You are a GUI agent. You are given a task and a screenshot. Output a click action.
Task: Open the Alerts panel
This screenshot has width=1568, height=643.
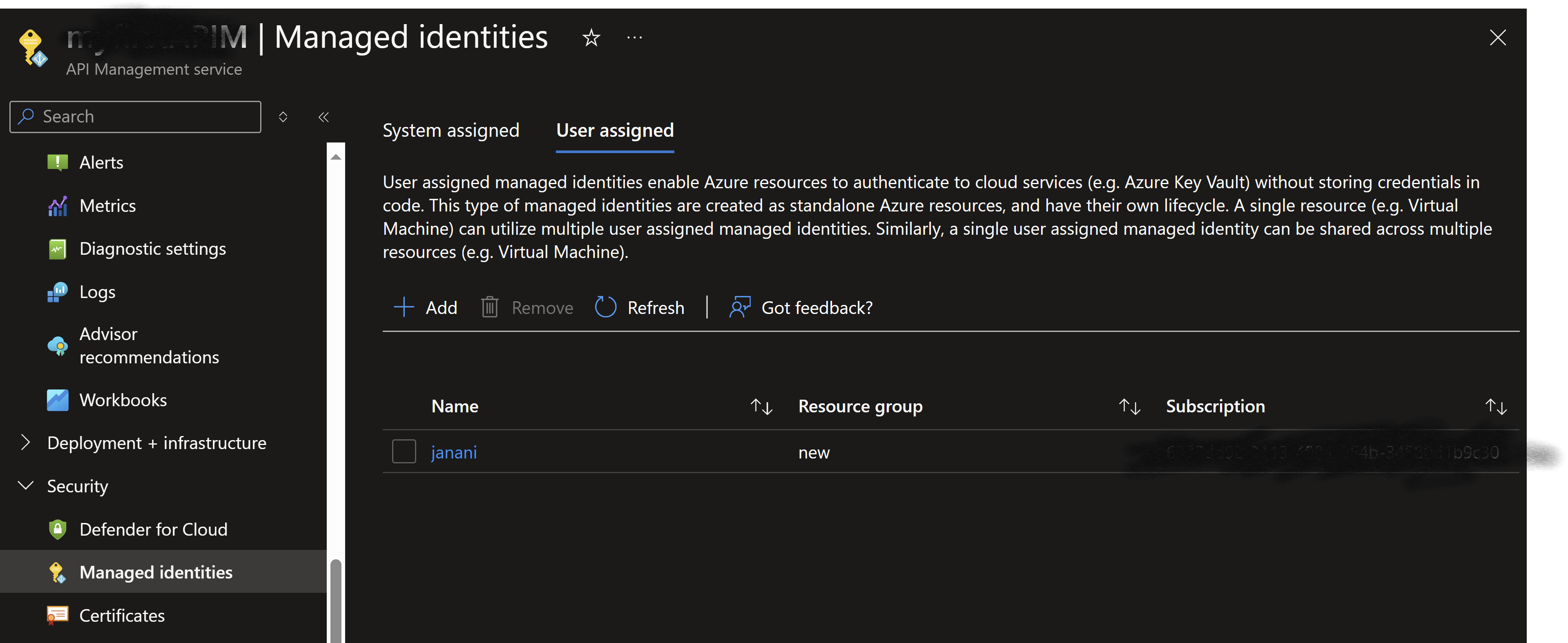click(101, 162)
